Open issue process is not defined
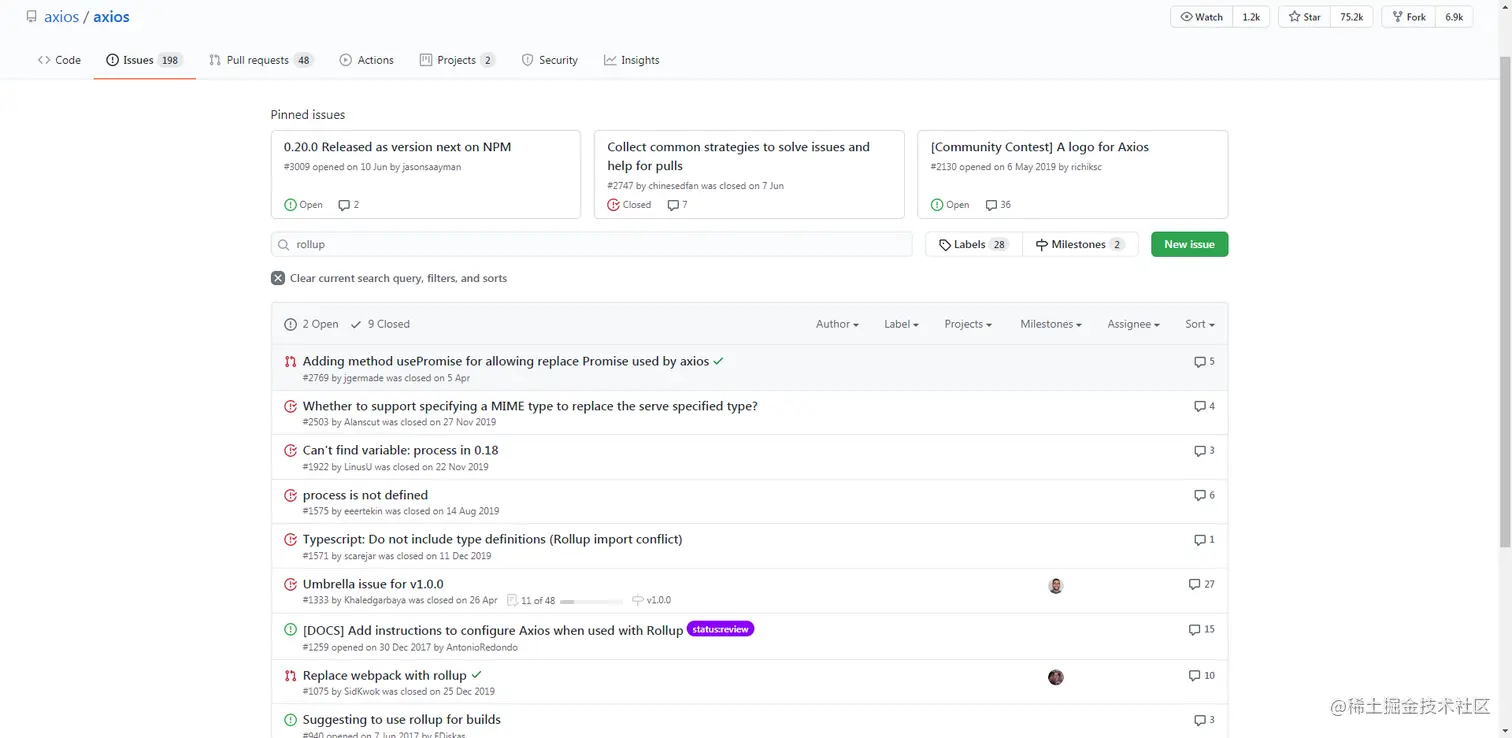Screen dimensions: 1512x738 365,495
